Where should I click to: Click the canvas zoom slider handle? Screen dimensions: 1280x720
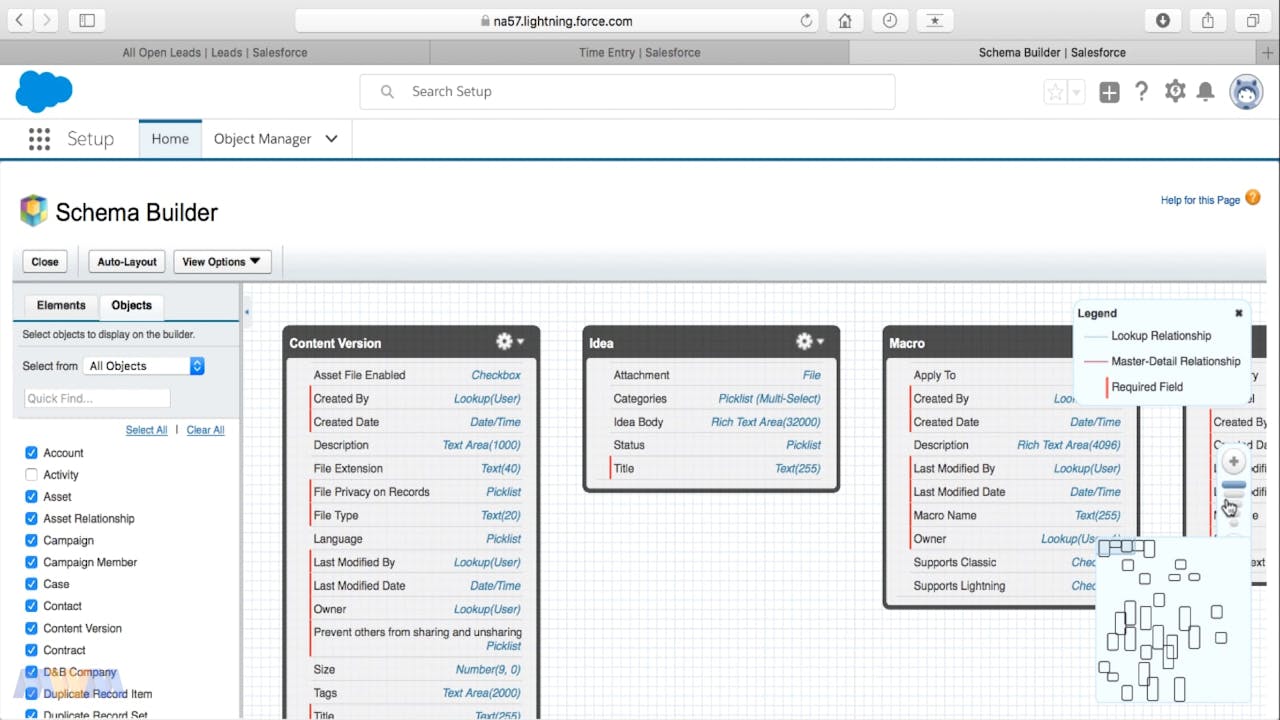pos(1234,487)
